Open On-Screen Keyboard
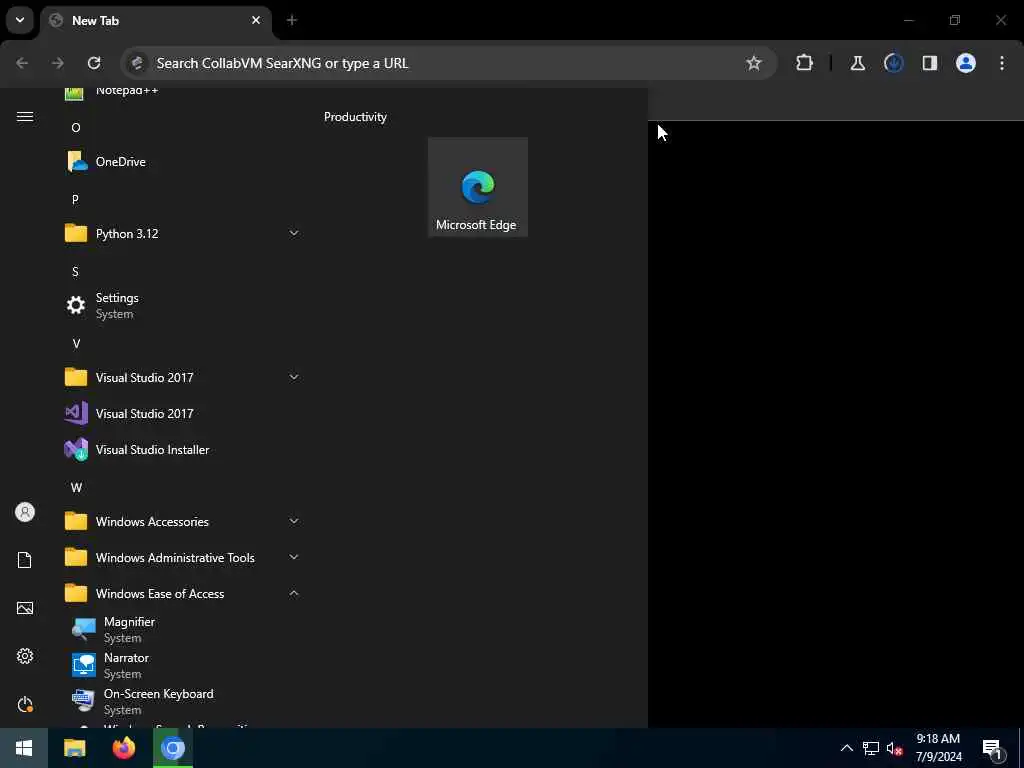 click(183, 701)
